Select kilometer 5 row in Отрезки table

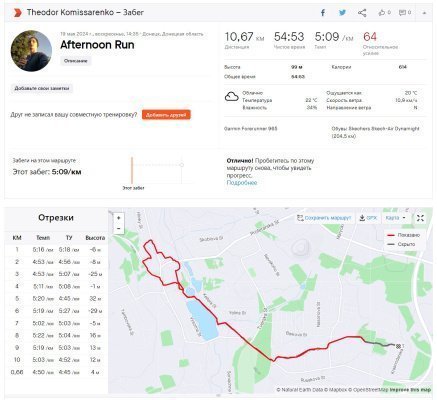point(55,299)
